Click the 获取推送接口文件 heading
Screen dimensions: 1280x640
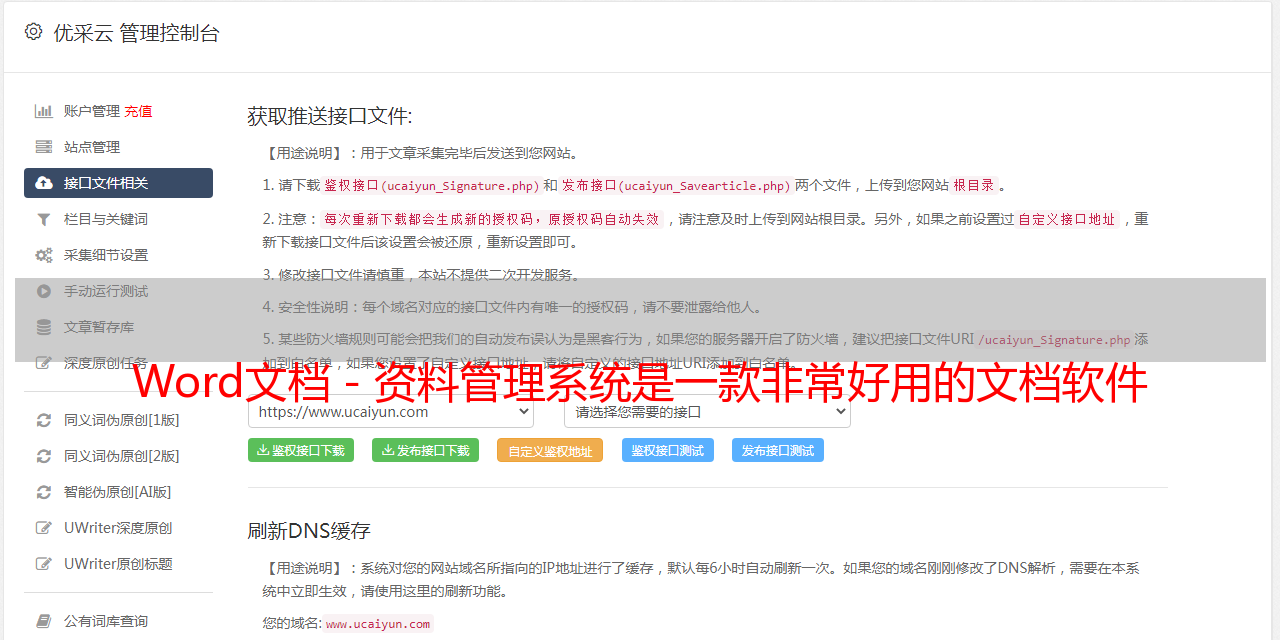point(330,116)
